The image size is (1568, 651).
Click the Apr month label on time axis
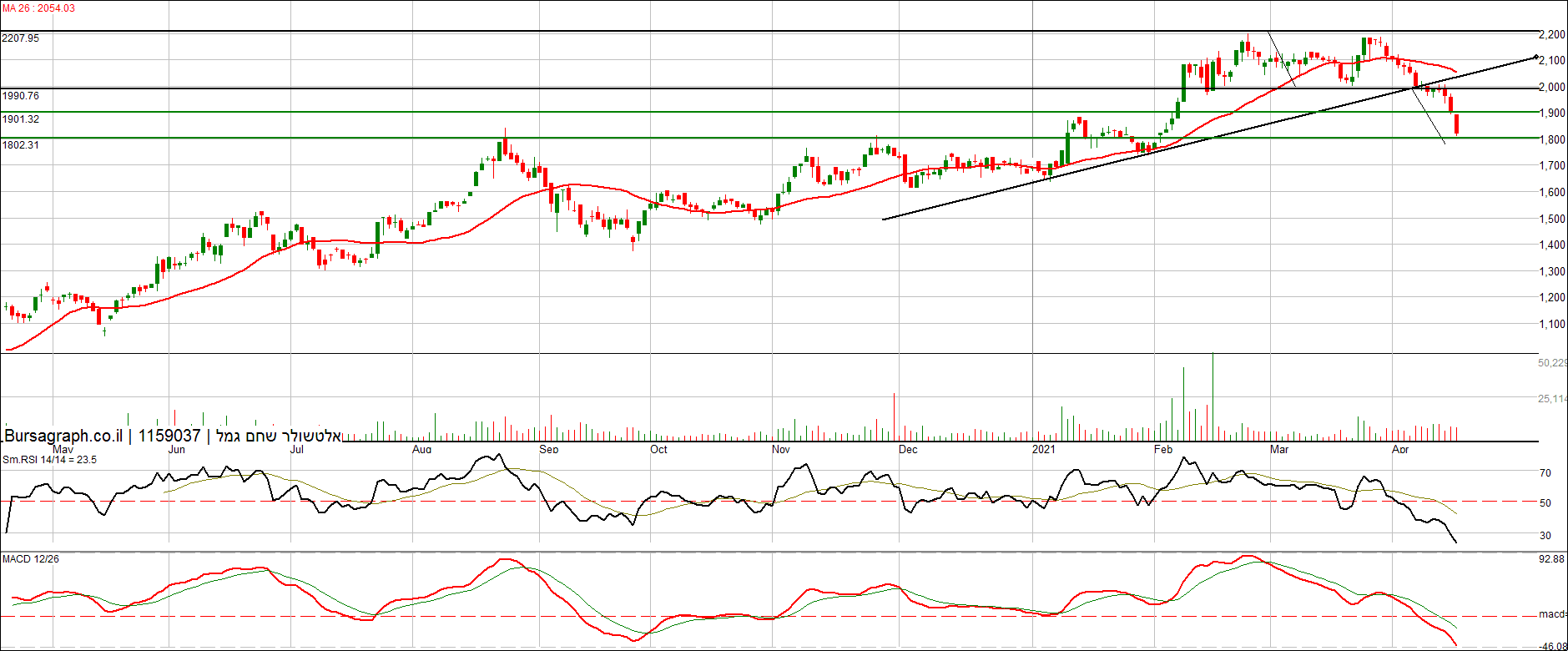coord(1400,450)
